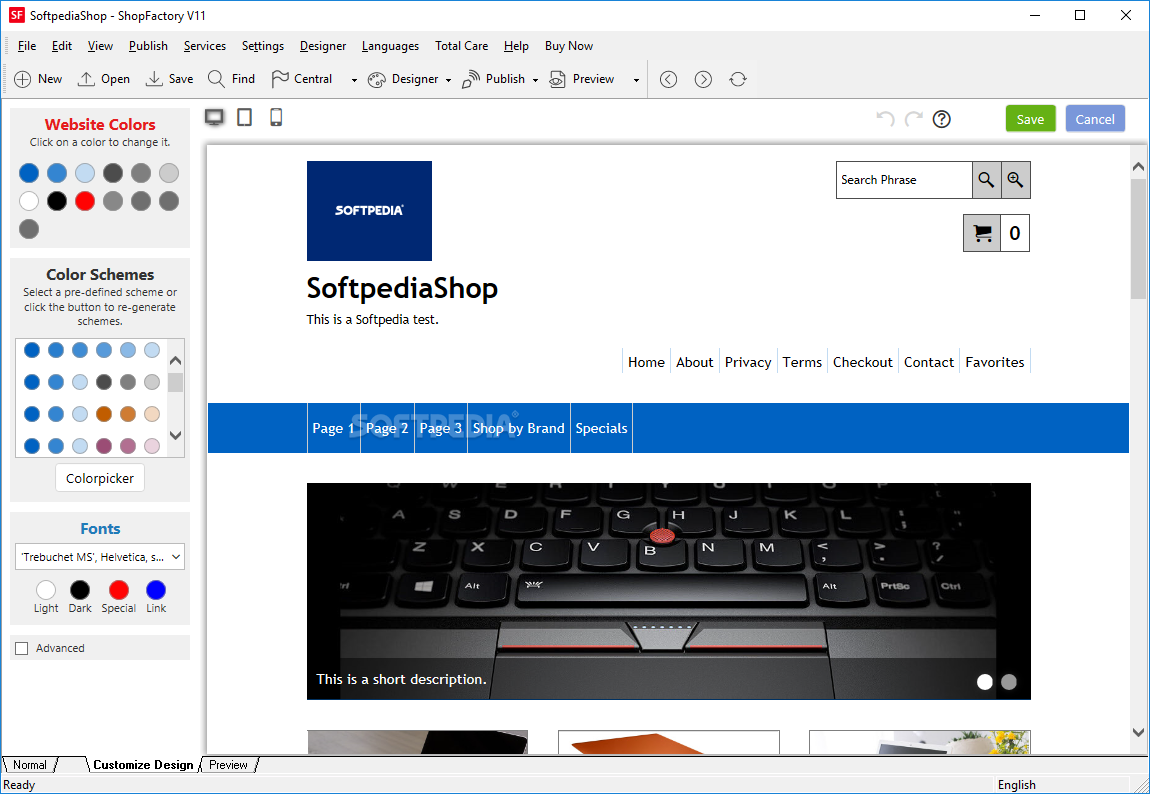Open the Buy Now menu
The height and width of the screenshot is (794, 1150).
click(x=568, y=45)
